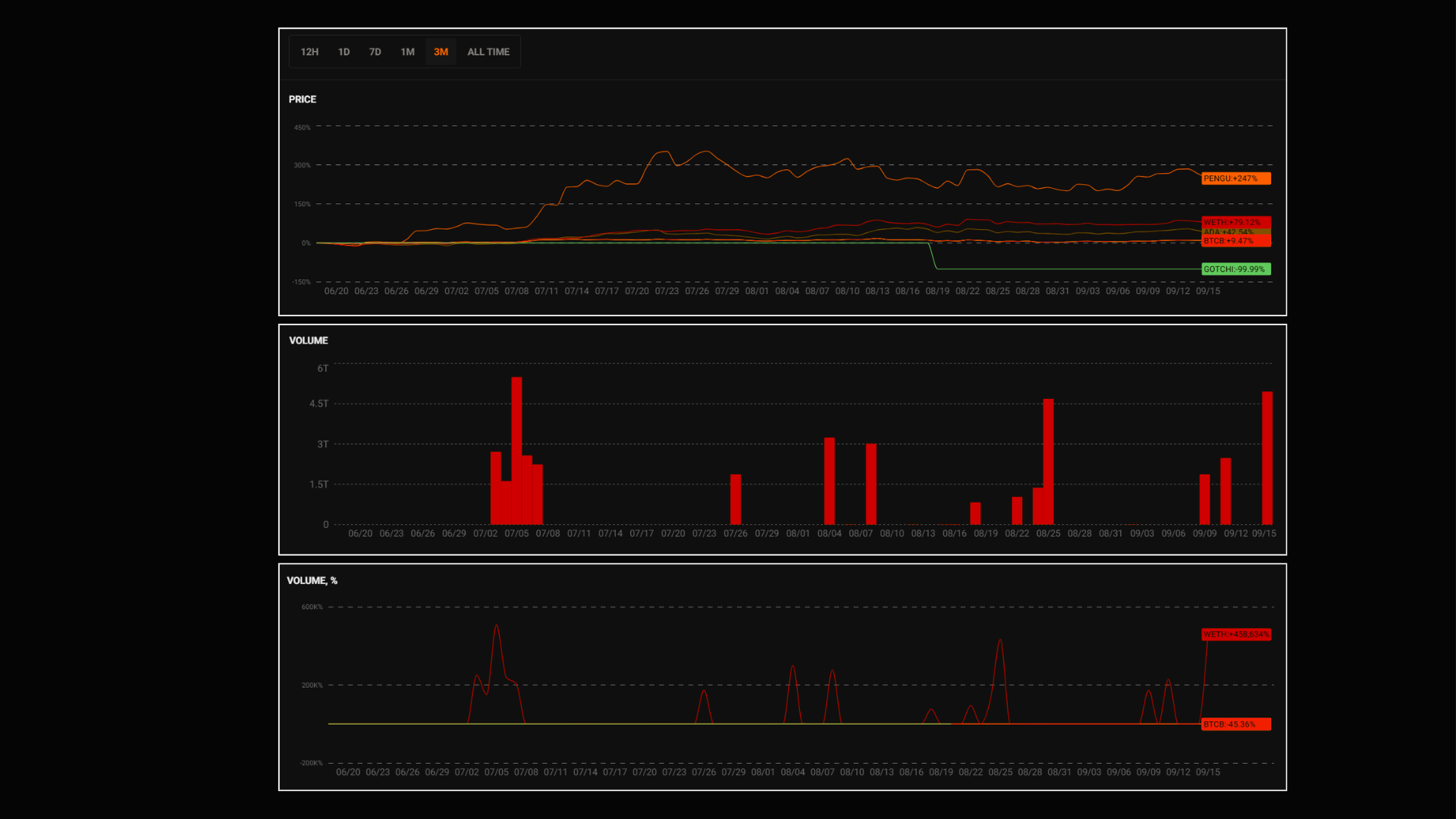Click the WETH +458,634% volume percent label
This screenshot has height=819, width=1456.
click(1235, 635)
